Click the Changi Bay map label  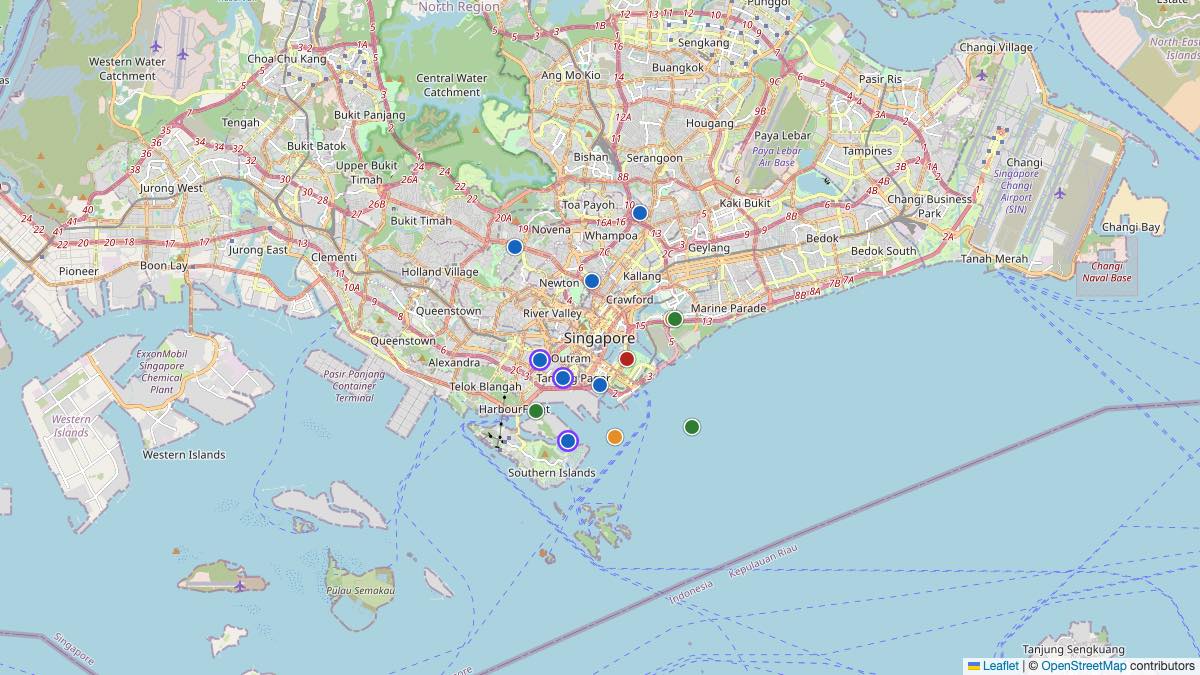click(x=1131, y=228)
